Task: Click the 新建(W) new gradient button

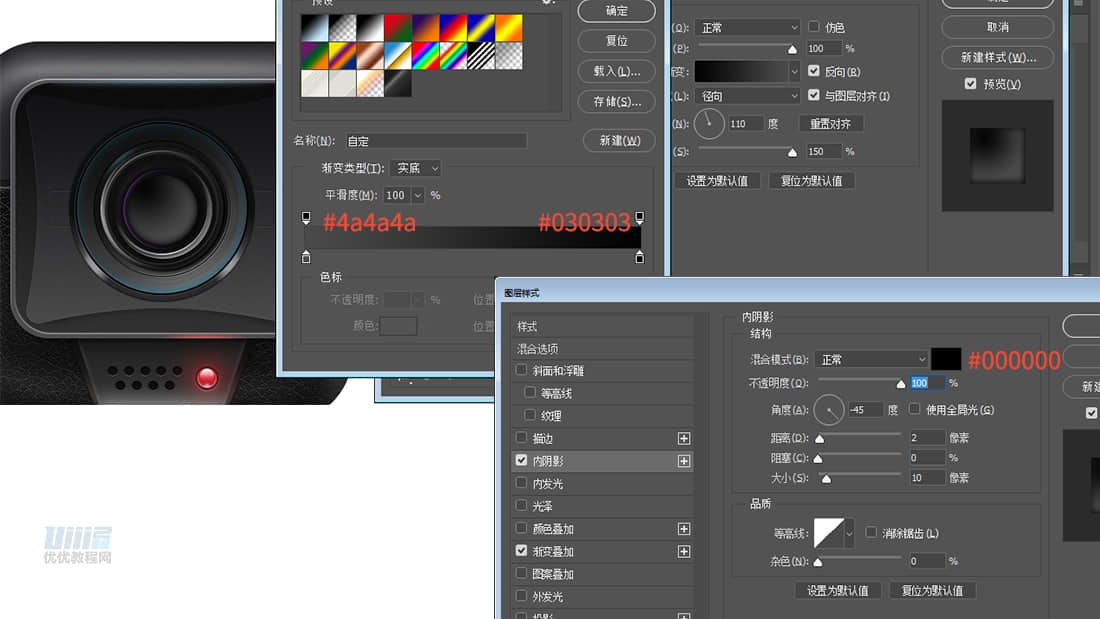Action: click(x=619, y=140)
